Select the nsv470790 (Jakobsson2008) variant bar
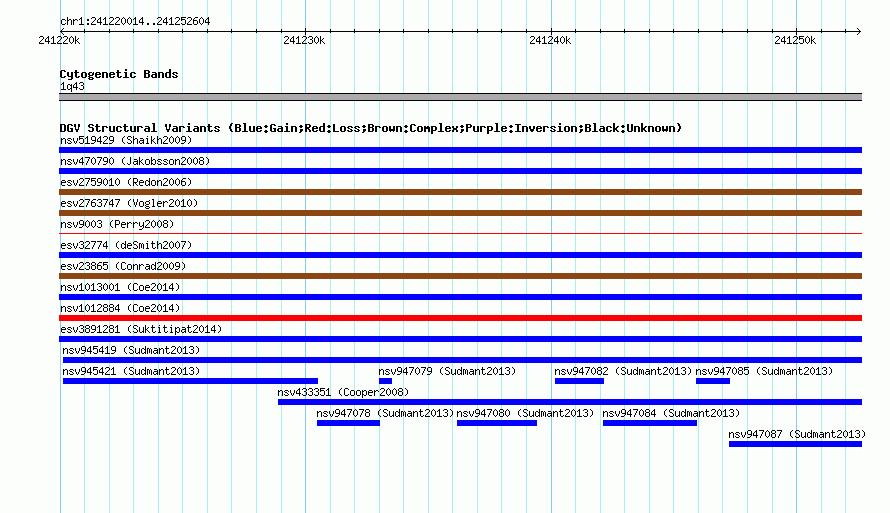This screenshot has width=890, height=513. pyautogui.click(x=460, y=171)
